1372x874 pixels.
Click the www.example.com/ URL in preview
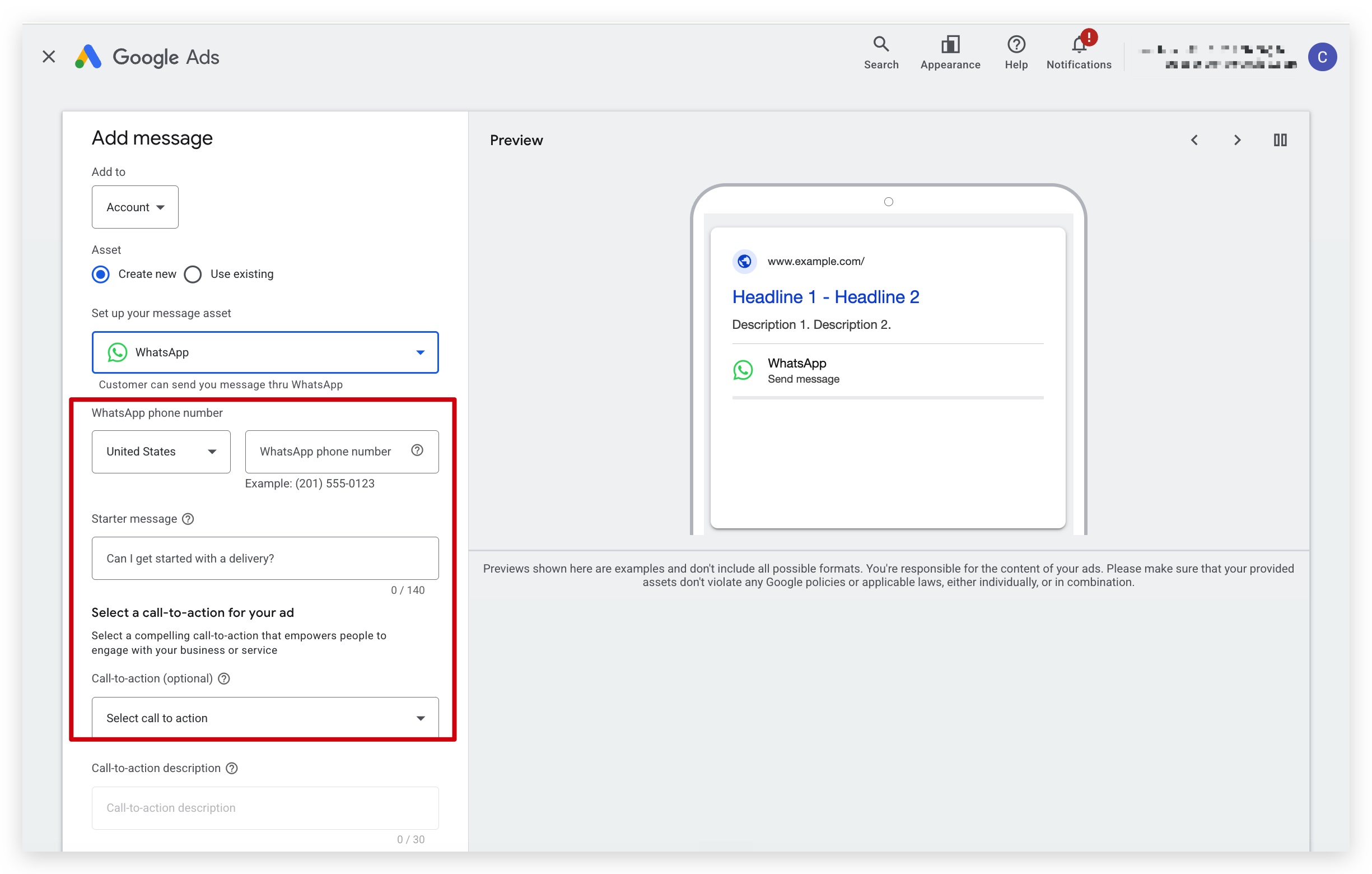click(816, 261)
